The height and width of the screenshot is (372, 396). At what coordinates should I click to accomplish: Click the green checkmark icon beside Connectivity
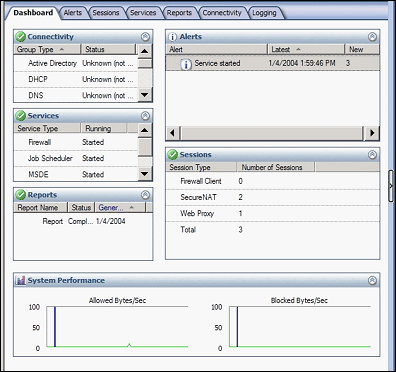tap(21, 37)
